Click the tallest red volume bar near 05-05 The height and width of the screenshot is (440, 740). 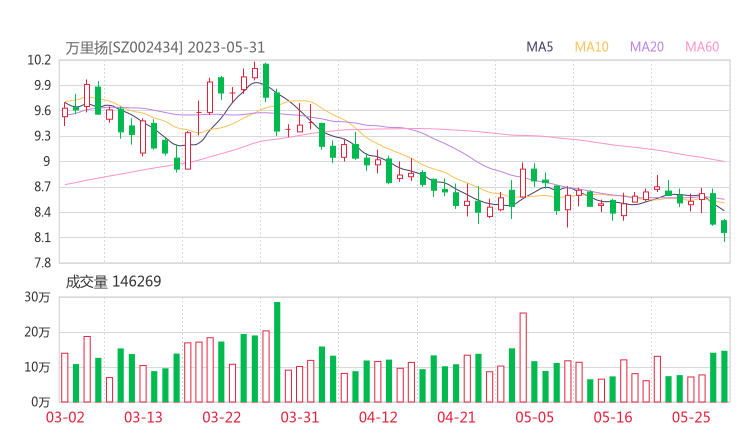(x=523, y=357)
